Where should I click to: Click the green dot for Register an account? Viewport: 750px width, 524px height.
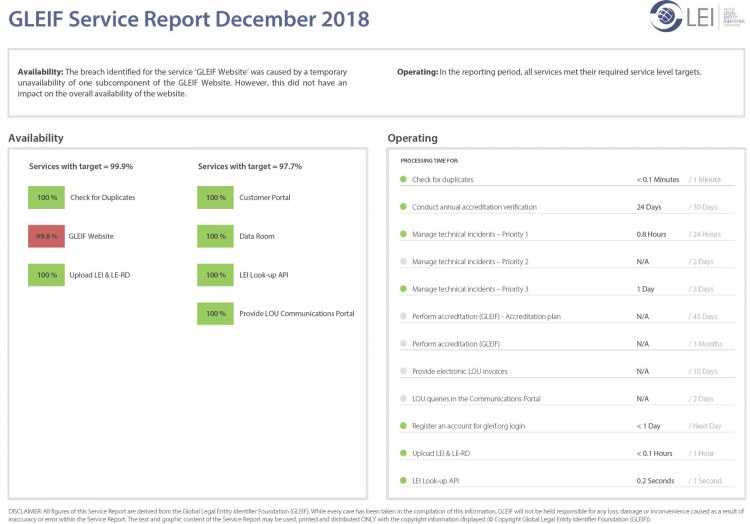(x=403, y=426)
